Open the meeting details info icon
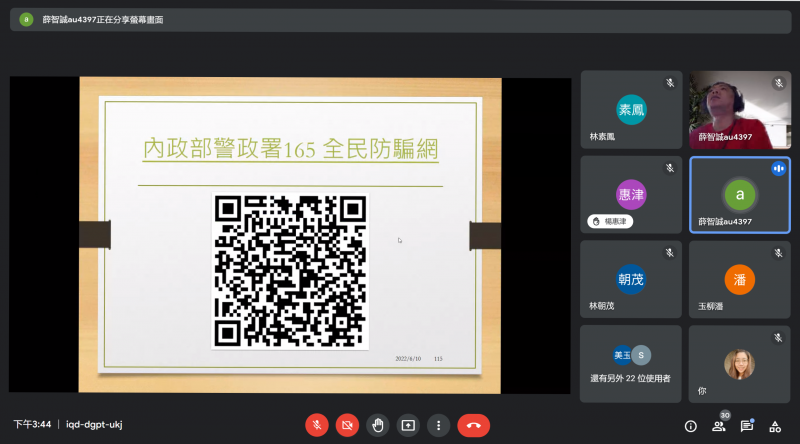 pyautogui.click(x=690, y=426)
